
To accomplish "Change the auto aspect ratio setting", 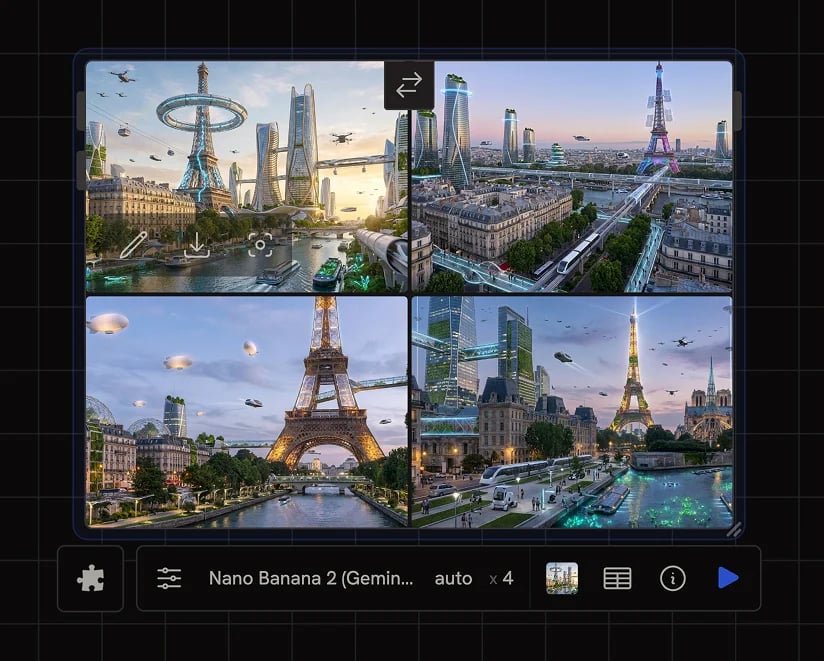I will (453, 579).
